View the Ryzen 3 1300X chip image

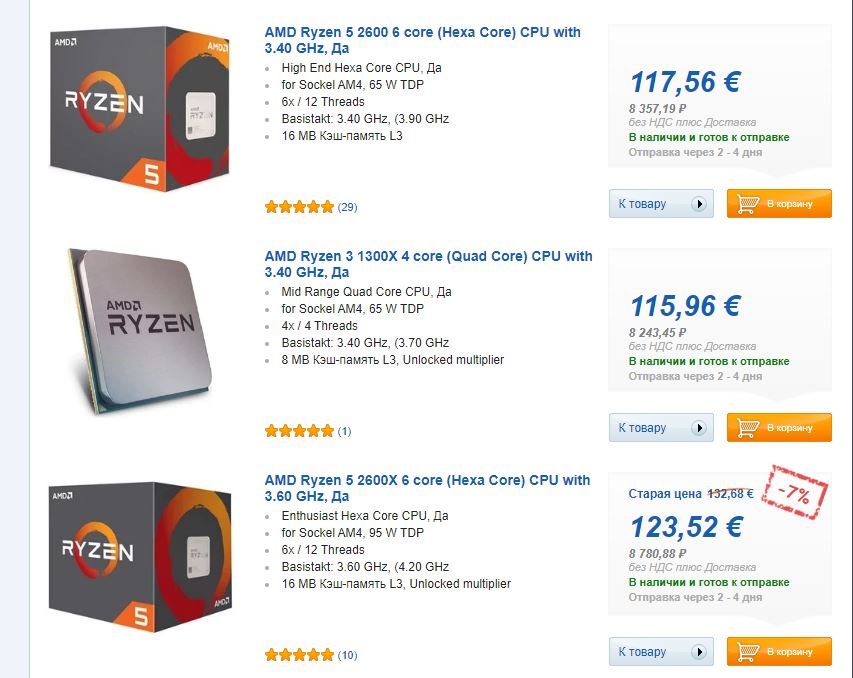point(141,330)
